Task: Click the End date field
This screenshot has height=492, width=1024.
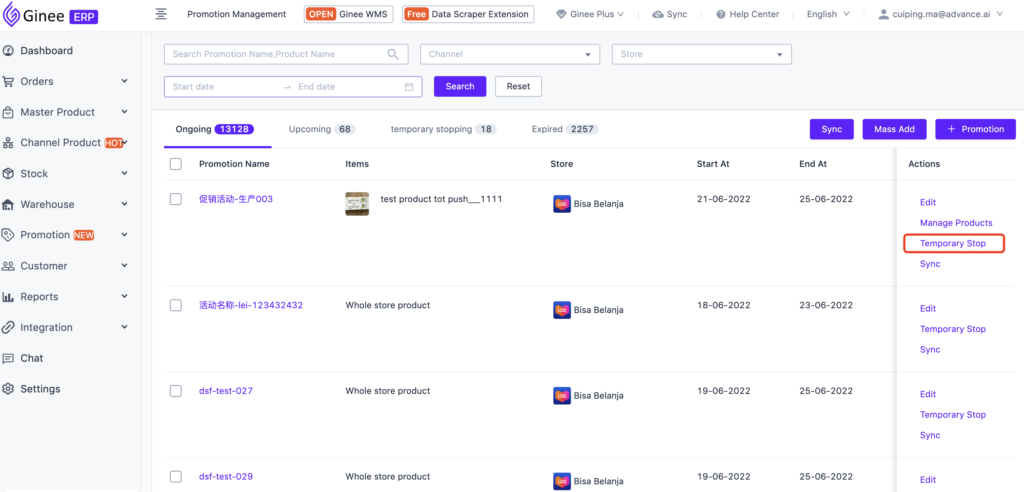Action: [346, 87]
